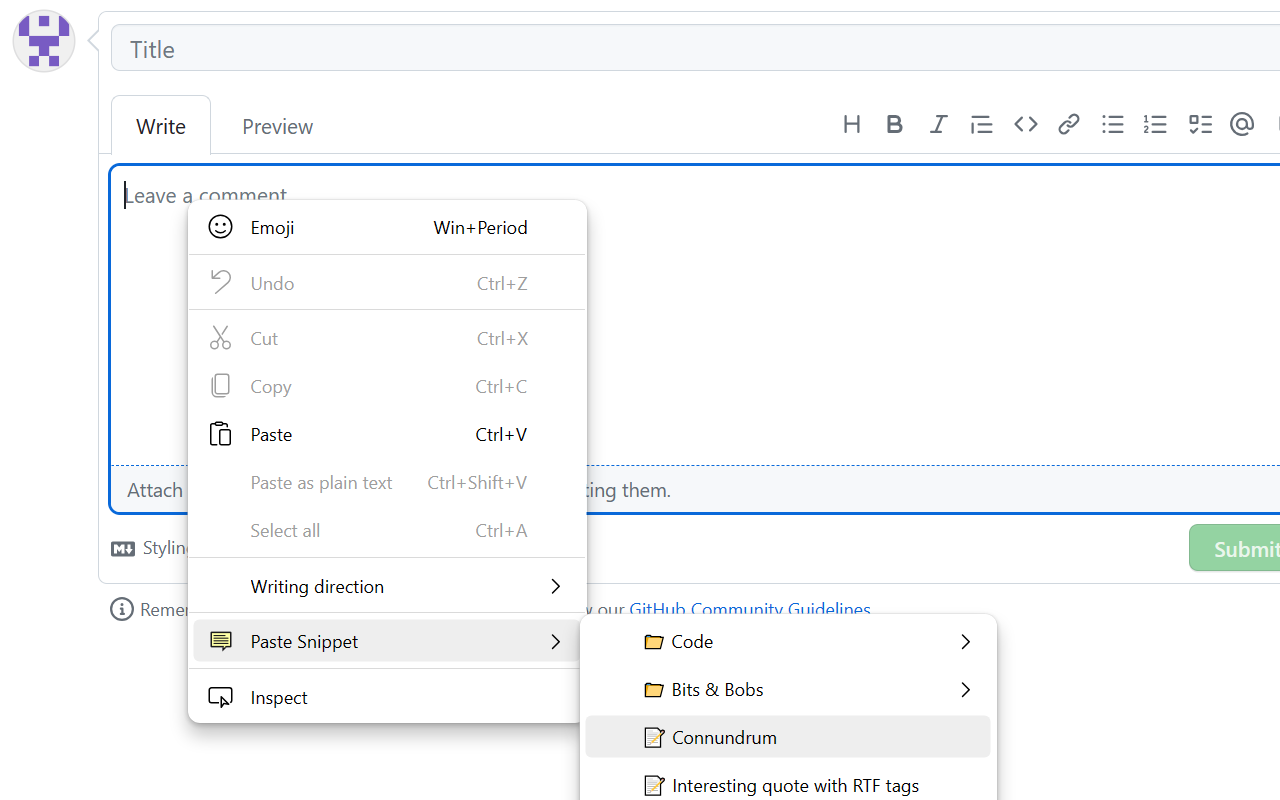Switch to the Preview tab
Viewport: 1280px width, 800px height.
point(277,127)
